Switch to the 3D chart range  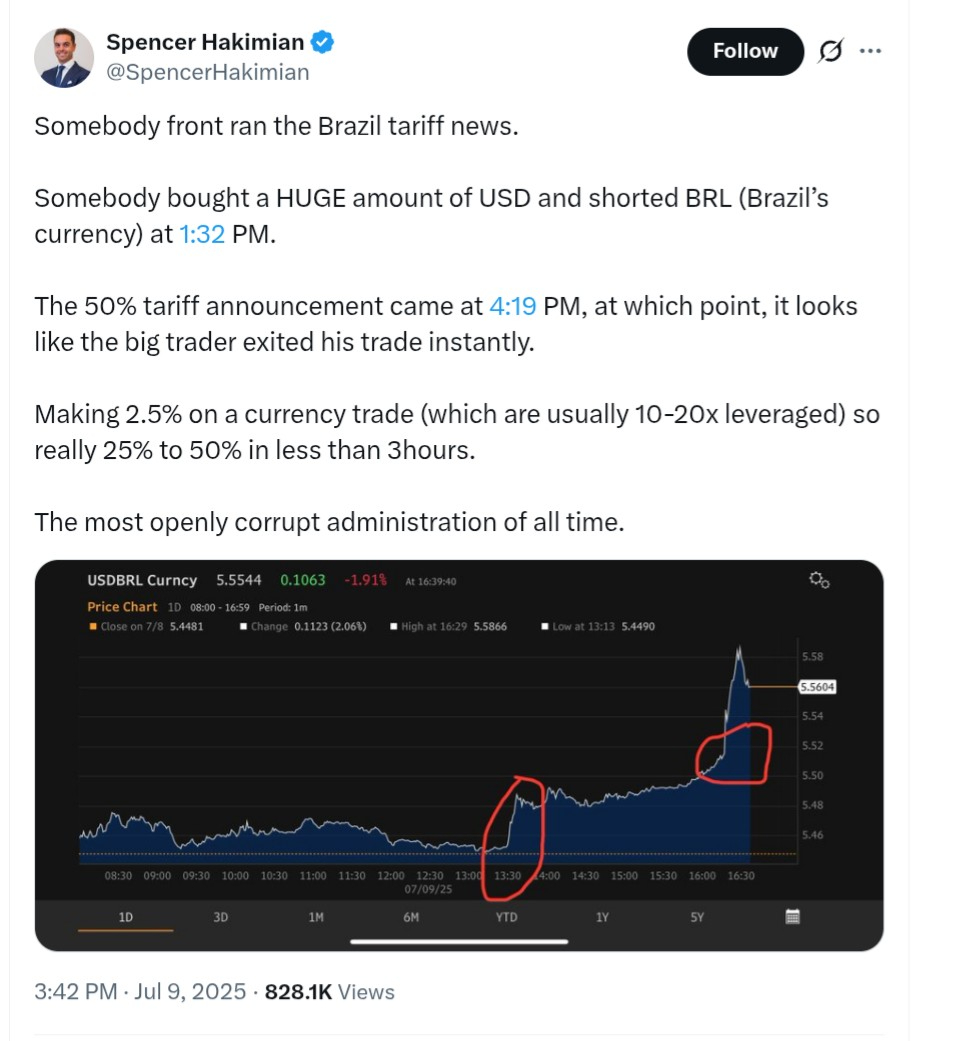(221, 916)
